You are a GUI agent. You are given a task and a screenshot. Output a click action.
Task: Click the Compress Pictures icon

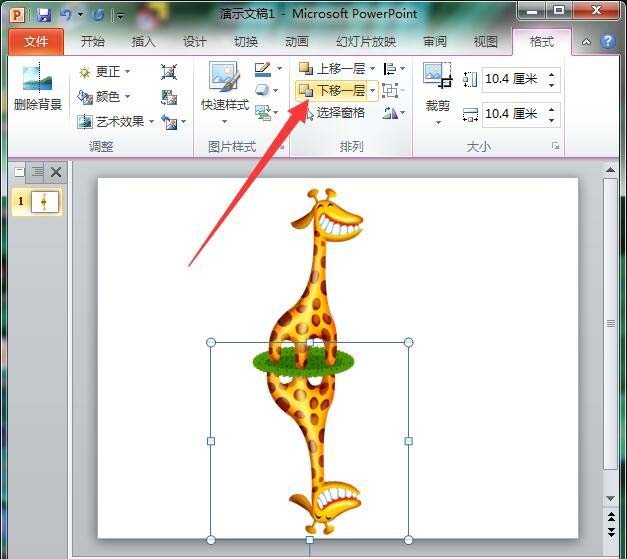pos(169,72)
